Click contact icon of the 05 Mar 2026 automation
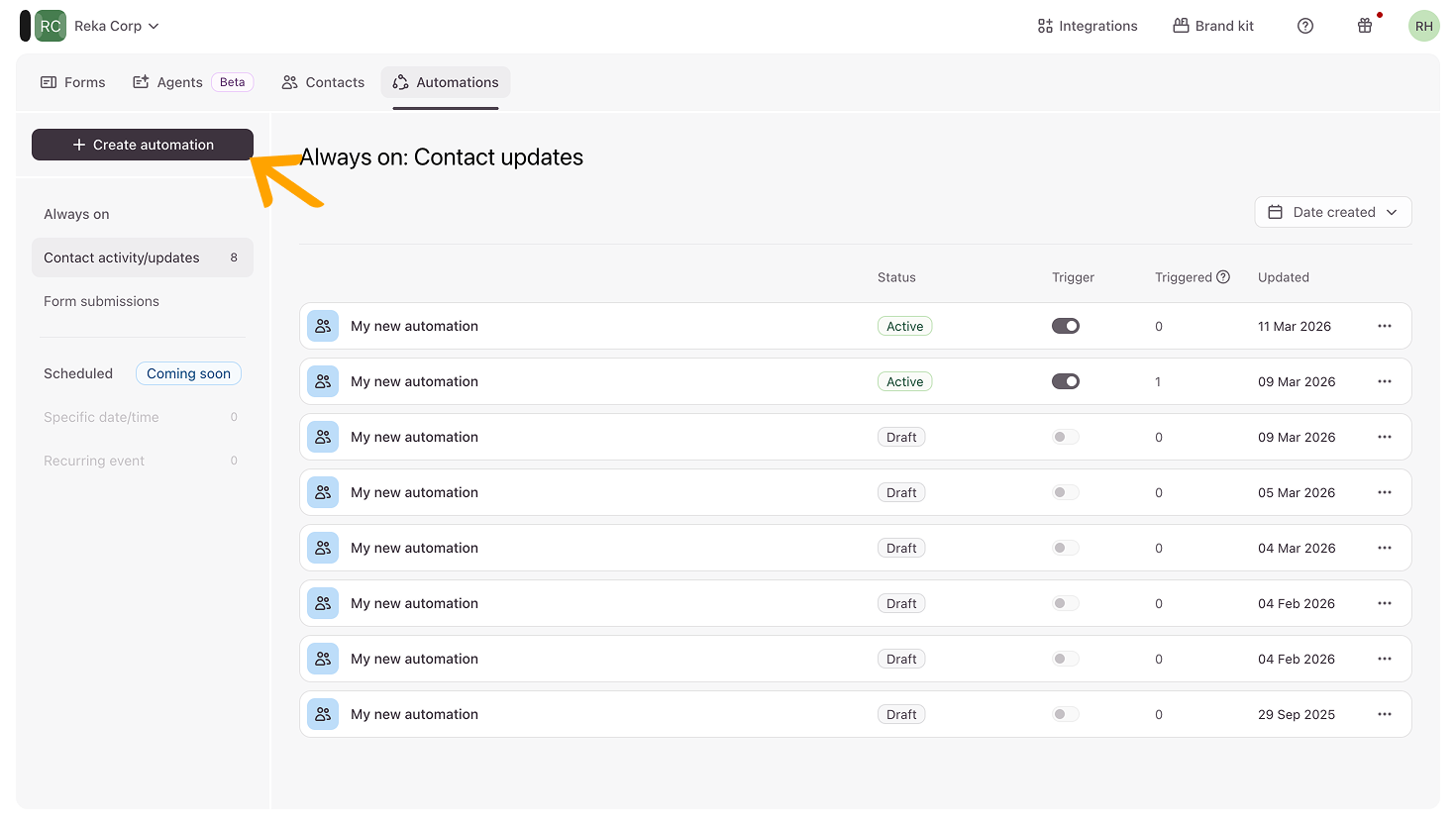 [x=323, y=492]
